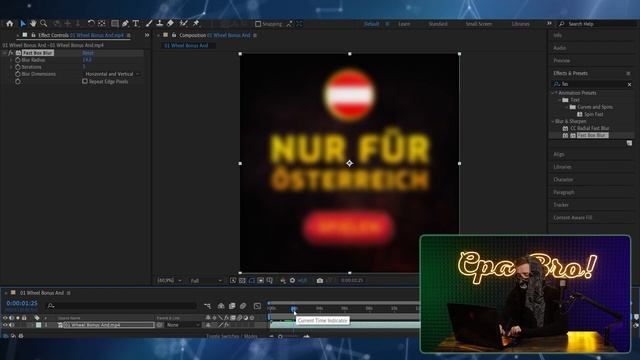Screen dimensions: 640x360
Task: Select the Hand tool
Action: [x=33, y=24]
